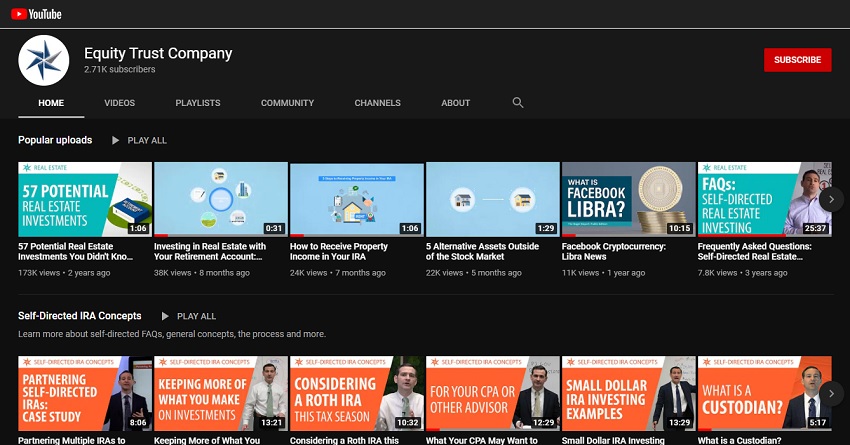This screenshot has width=850, height=445.
Task: Click '38K views • 8 months ago' text
Action: [202, 273]
